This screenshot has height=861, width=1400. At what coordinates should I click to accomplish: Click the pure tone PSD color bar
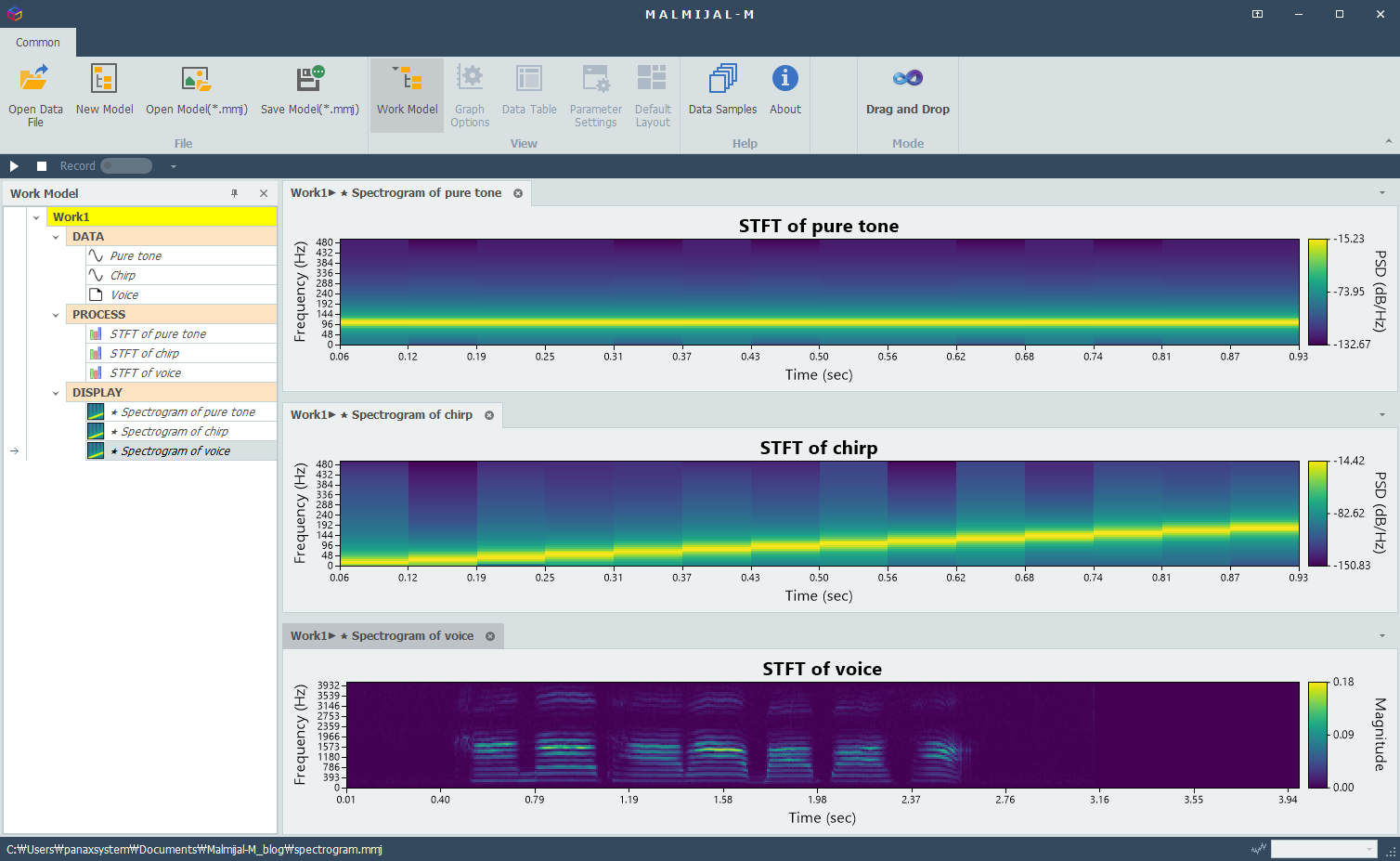coord(1318,292)
